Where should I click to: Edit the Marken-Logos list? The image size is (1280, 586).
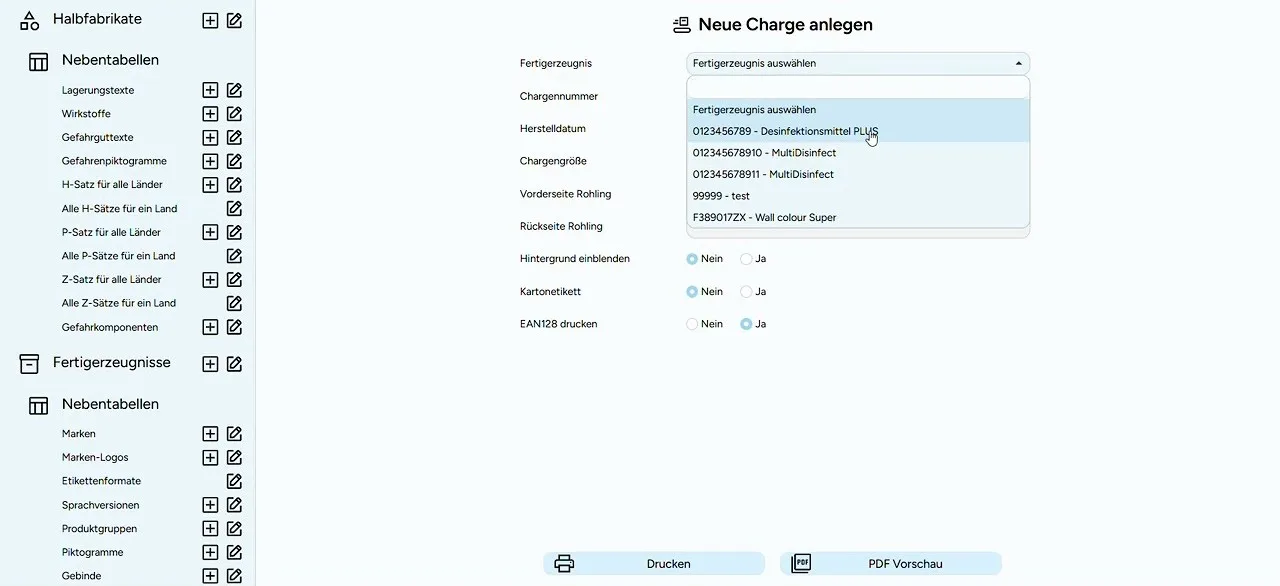click(x=234, y=458)
